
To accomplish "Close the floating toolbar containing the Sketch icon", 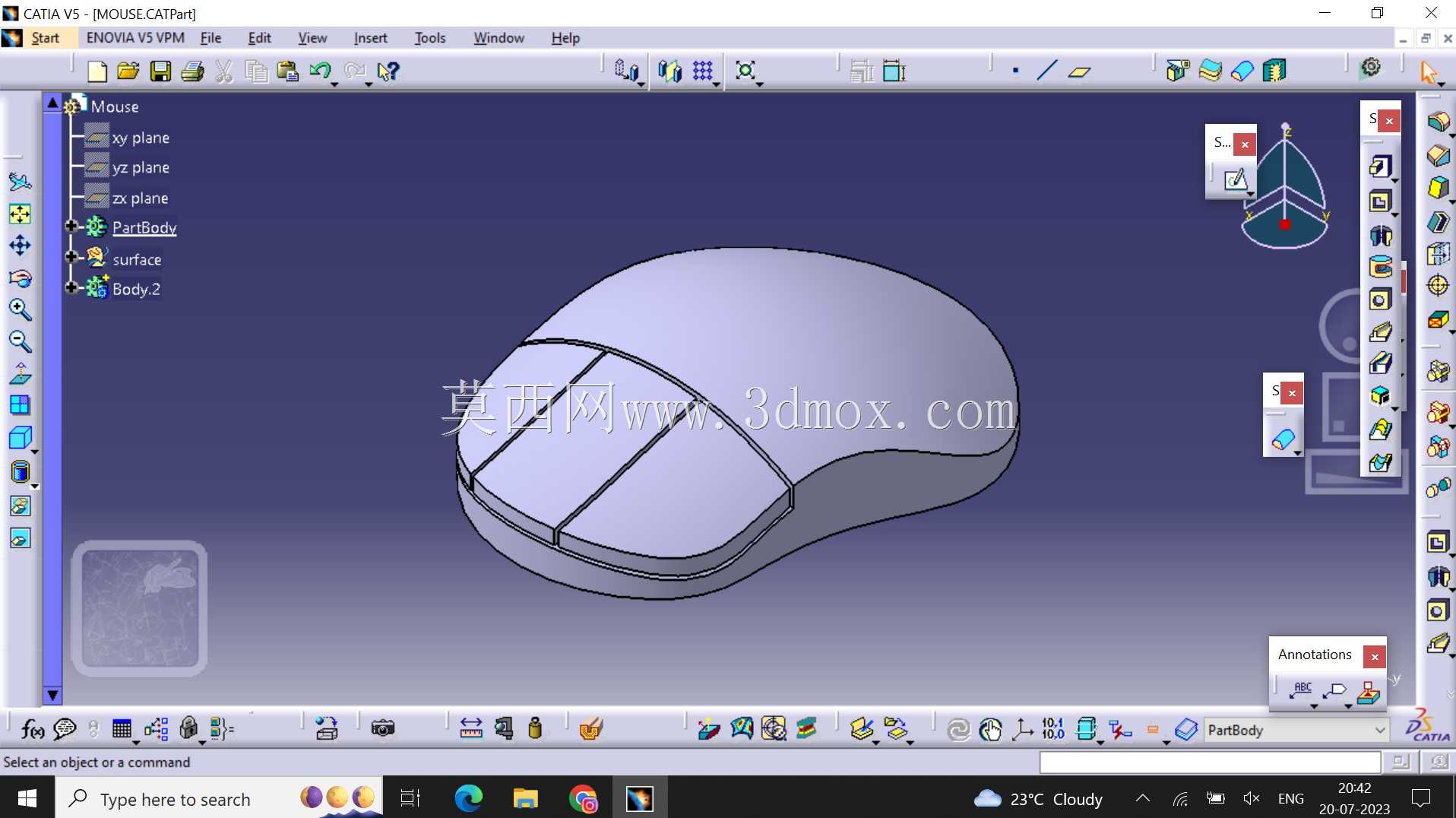I will 1245,144.
